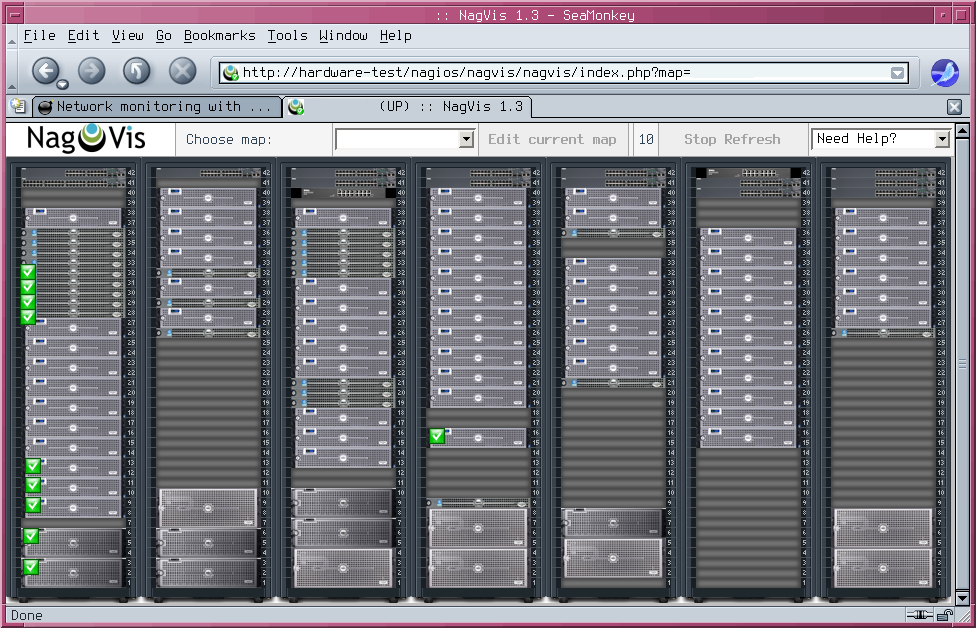Click the site icon in the URL bar
The image size is (976, 628).
tap(231, 73)
